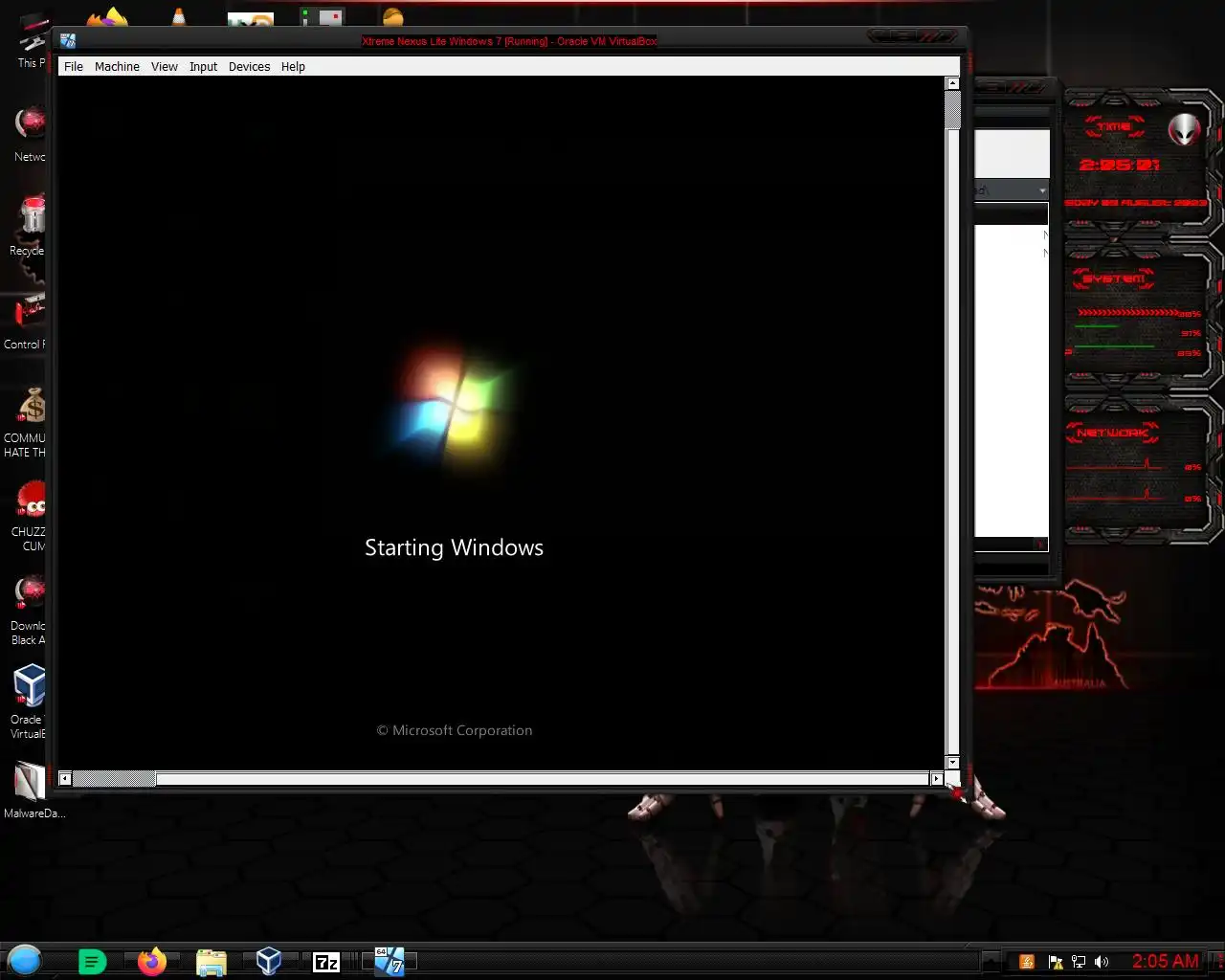Click the horizontal scrollbar left arrow
This screenshot has width=1225, height=980.
point(64,779)
